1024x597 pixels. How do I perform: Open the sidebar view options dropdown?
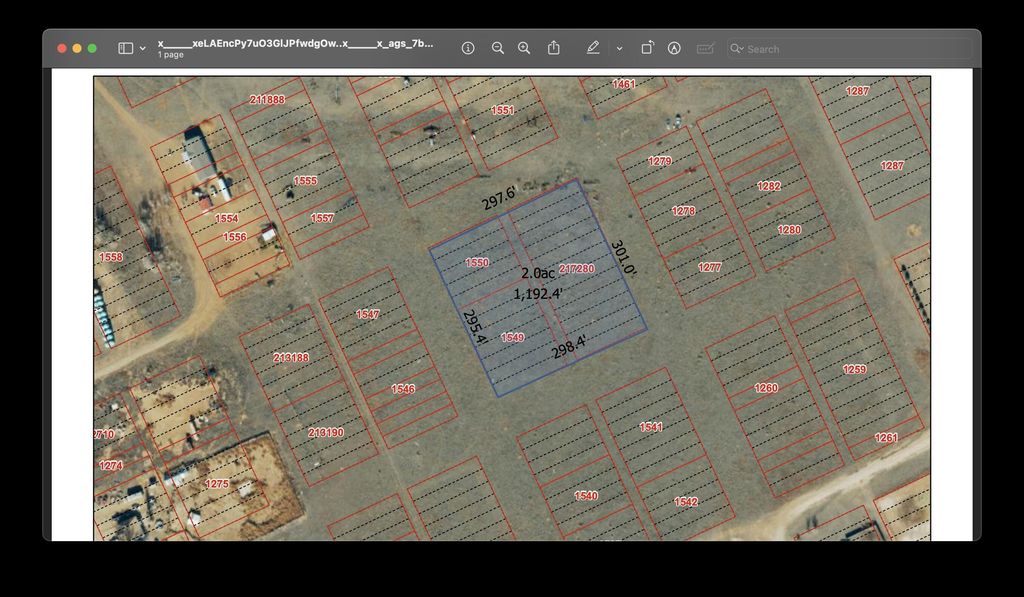tap(143, 48)
